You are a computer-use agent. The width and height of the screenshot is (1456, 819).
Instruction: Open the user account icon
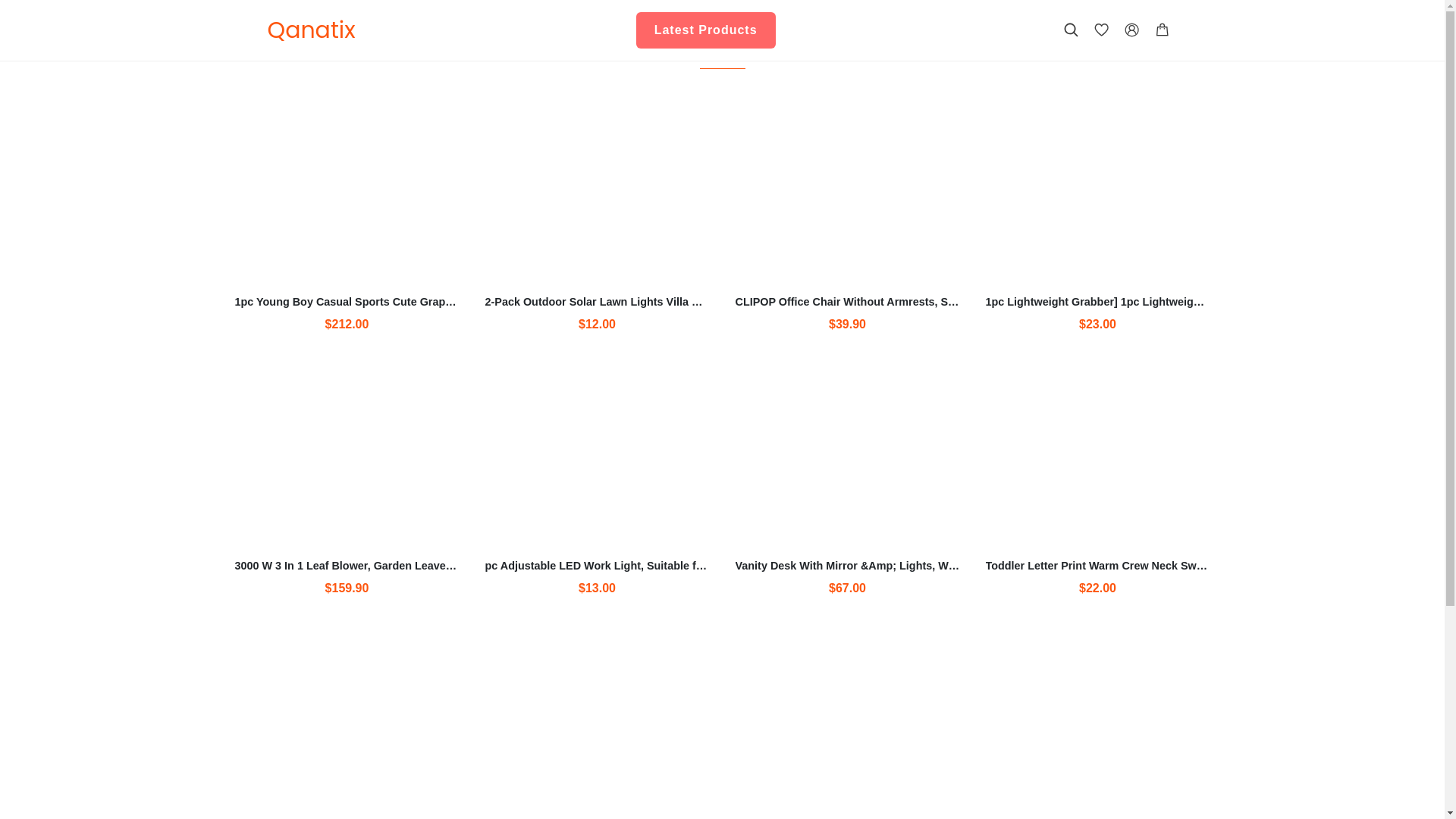click(1131, 30)
